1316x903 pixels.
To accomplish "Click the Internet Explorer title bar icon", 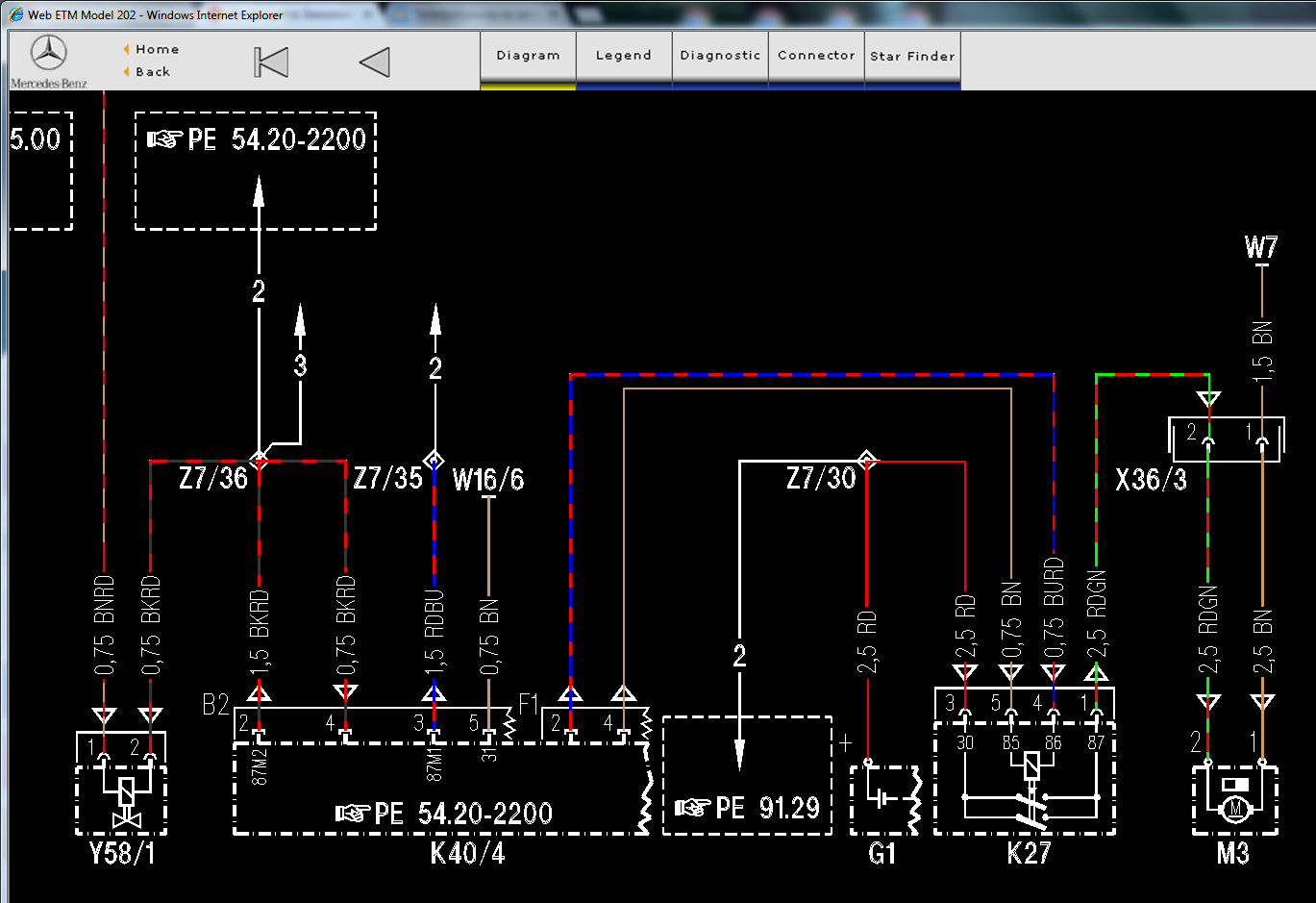I will click(x=16, y=14).
